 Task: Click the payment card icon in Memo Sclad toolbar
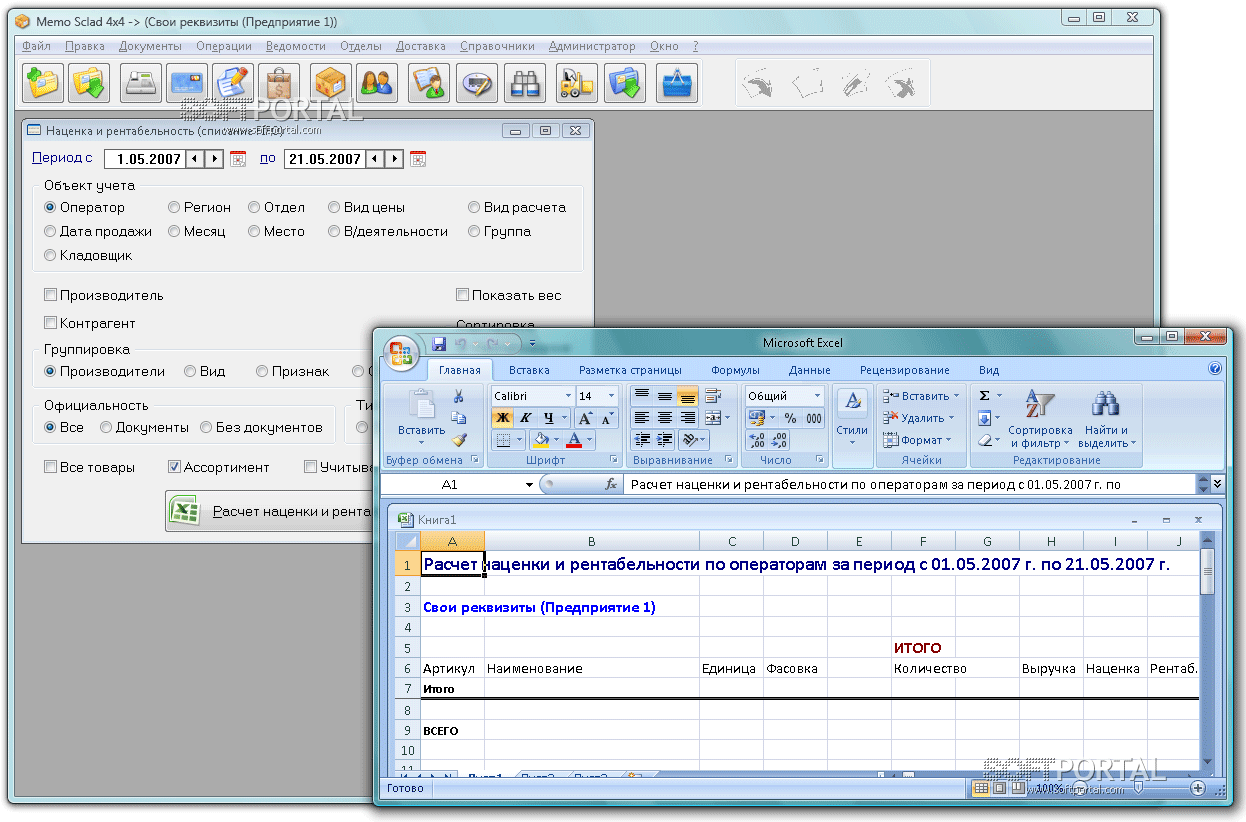[x=187, y=83]
